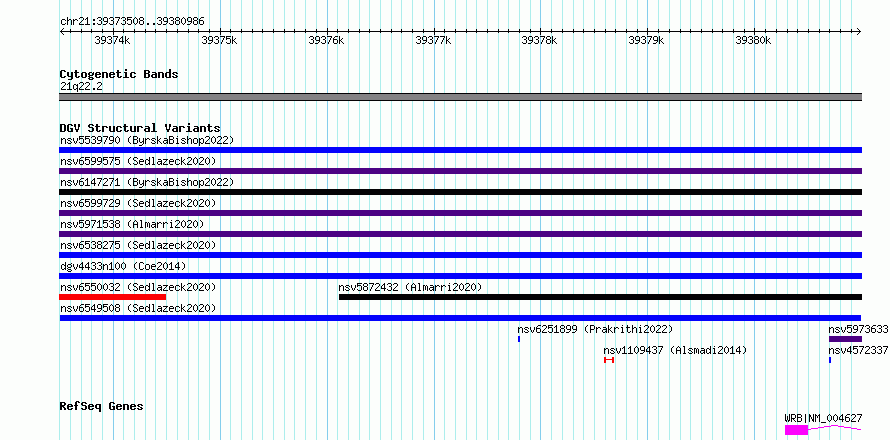Click the 39375k ruler tick label
890x440 pixels.
pyautogui.click(x=219, y=40)
